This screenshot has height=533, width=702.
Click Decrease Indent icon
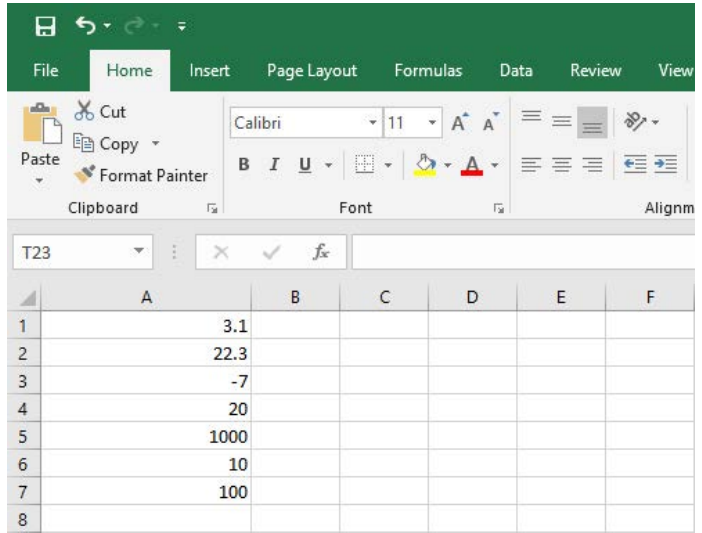(635, 164)
